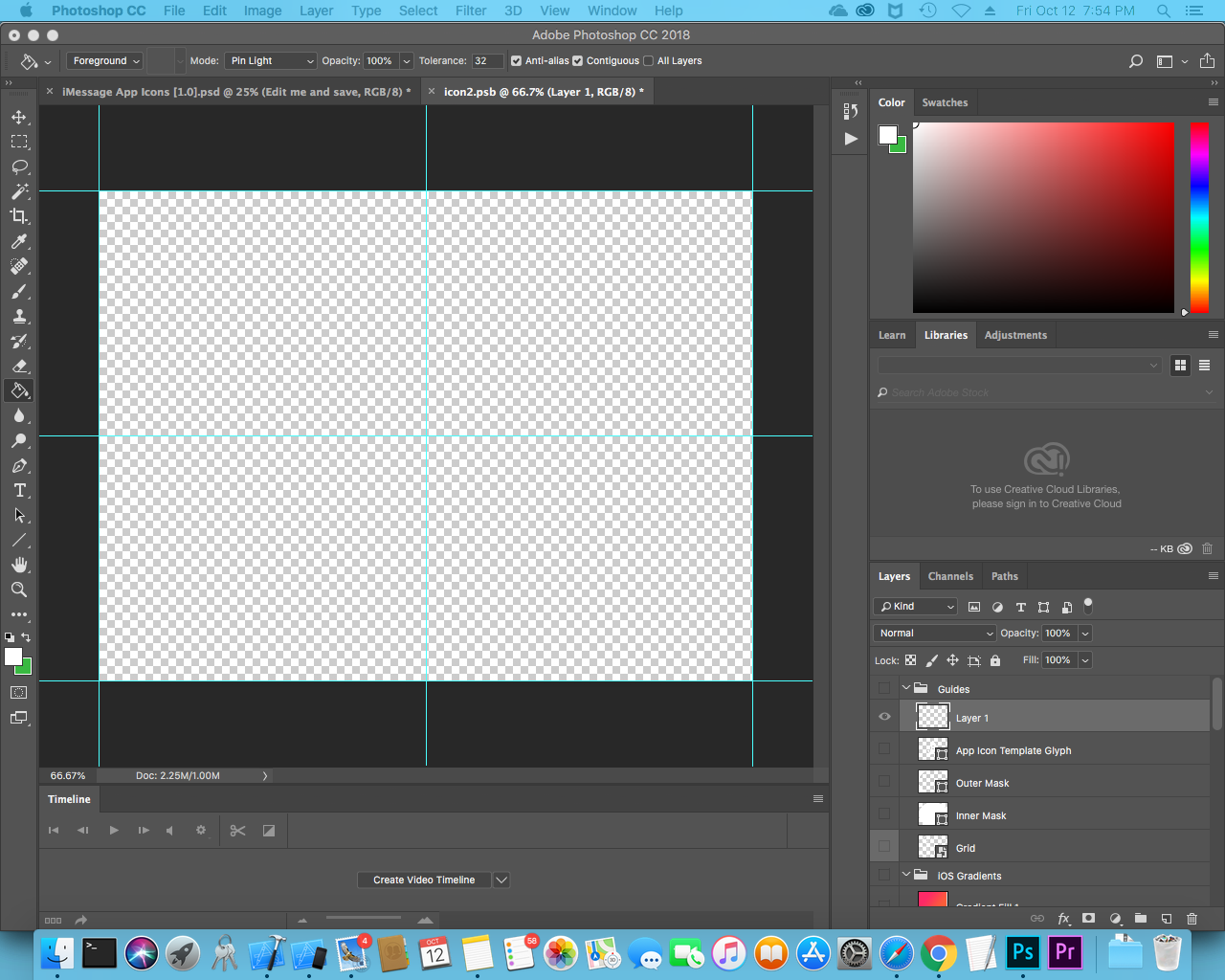The height and width of the screenshot is (980, 1225).
Task: Select the Zoom tool
Action: pos(19,590)
